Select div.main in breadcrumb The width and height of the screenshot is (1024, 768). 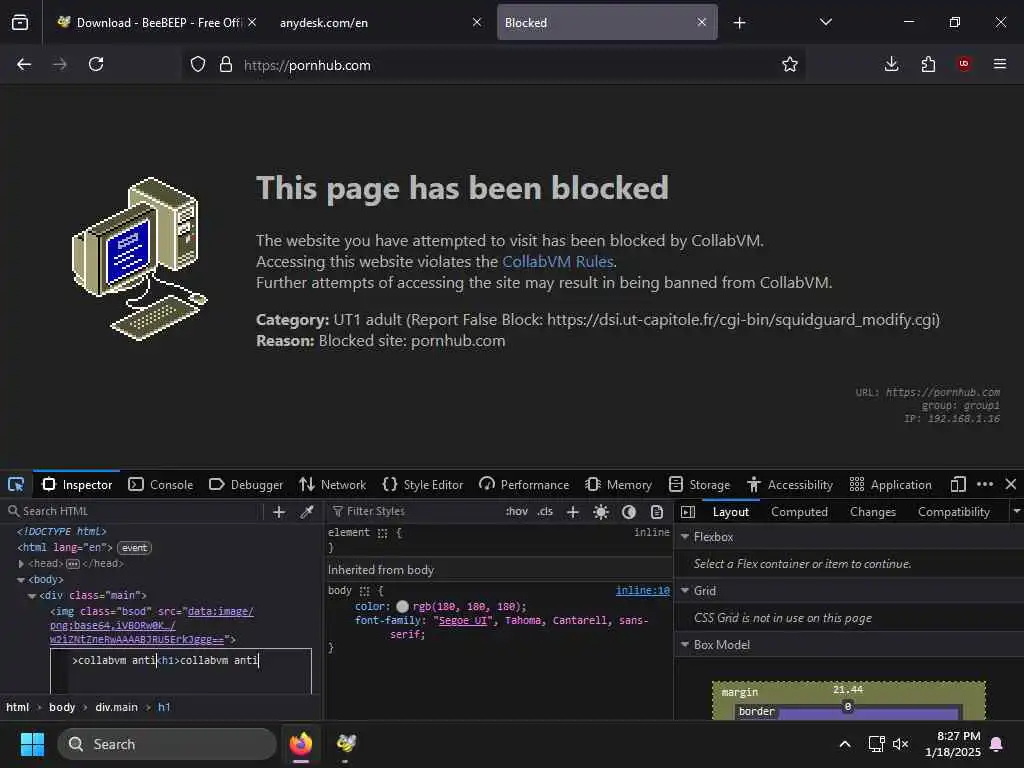coord(116,707)
